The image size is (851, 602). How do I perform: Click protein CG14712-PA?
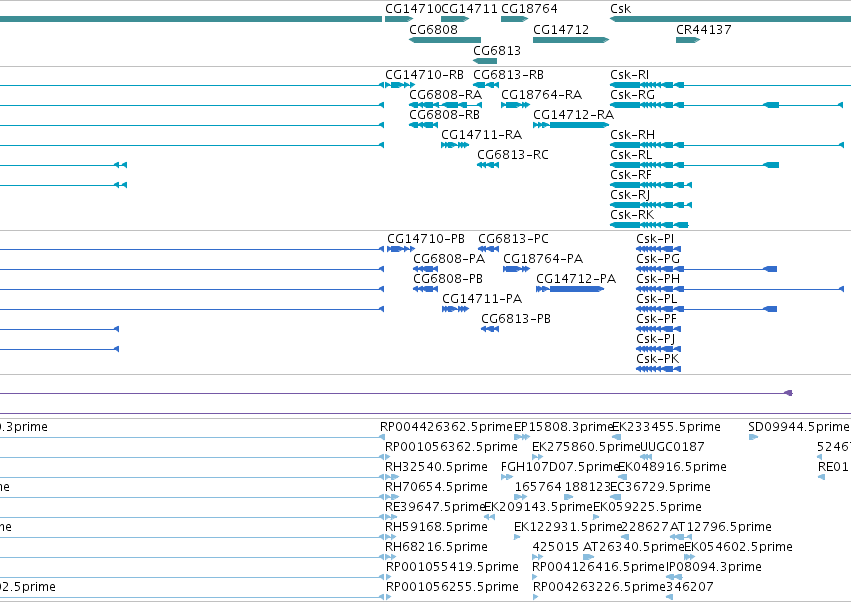coord(576,279)
